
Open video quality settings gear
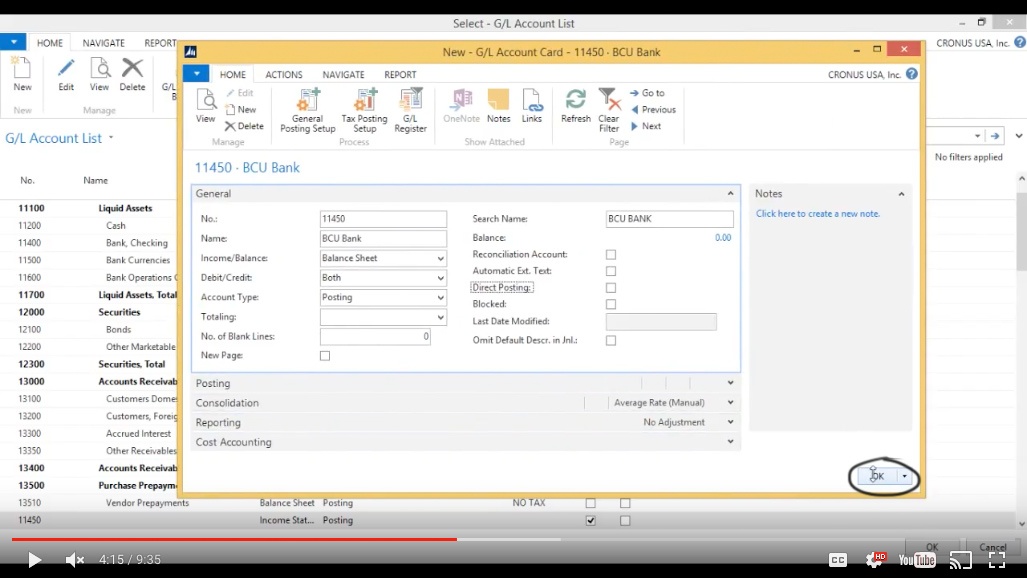875,560
